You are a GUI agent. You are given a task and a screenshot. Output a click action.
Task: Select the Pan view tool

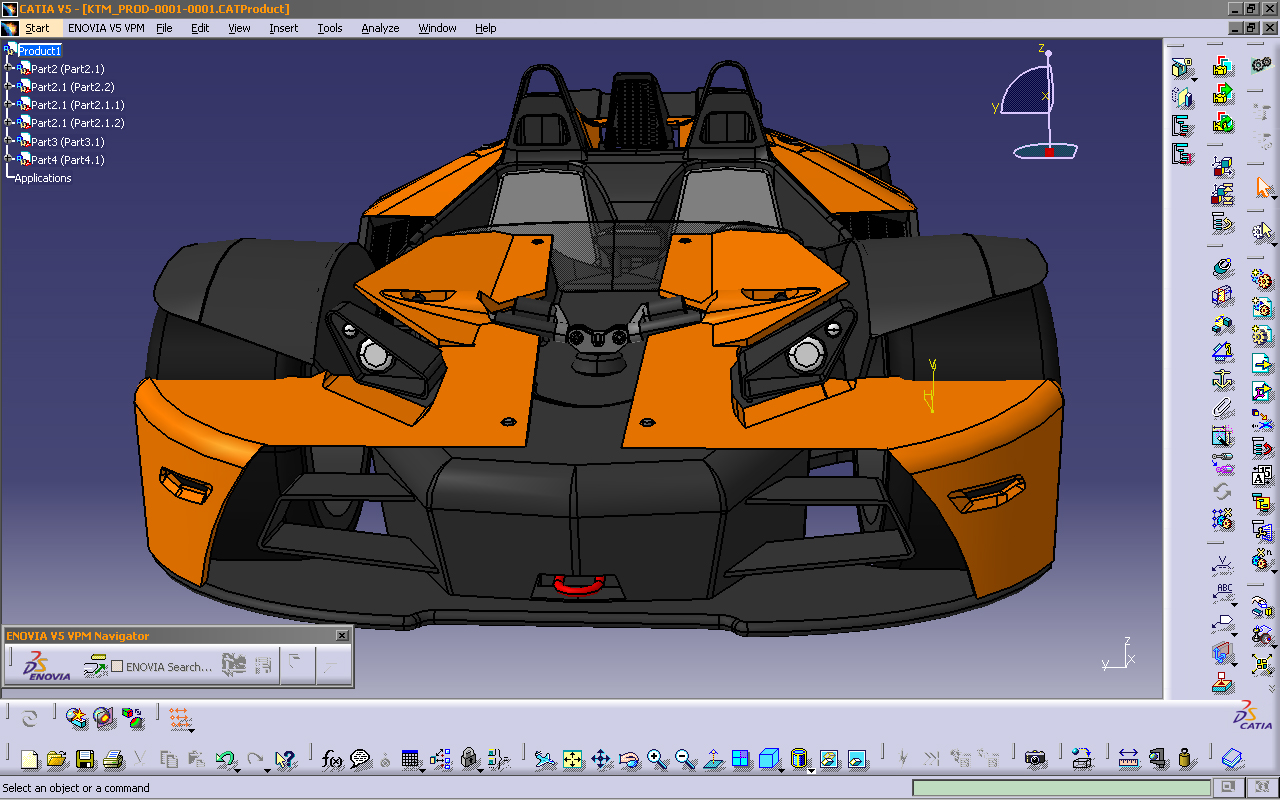(x=601, y=760)
